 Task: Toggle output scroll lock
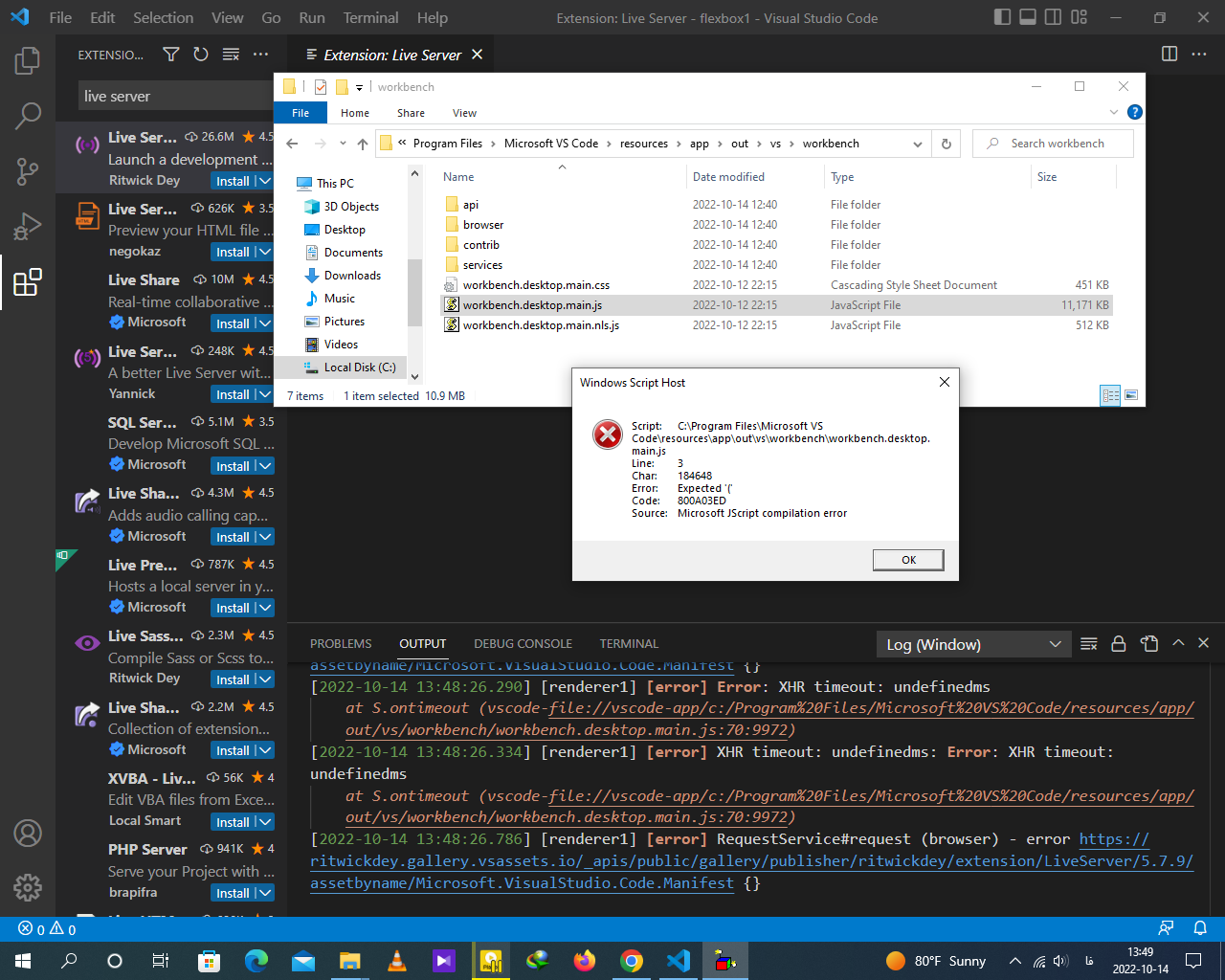tap(1118, 644)
